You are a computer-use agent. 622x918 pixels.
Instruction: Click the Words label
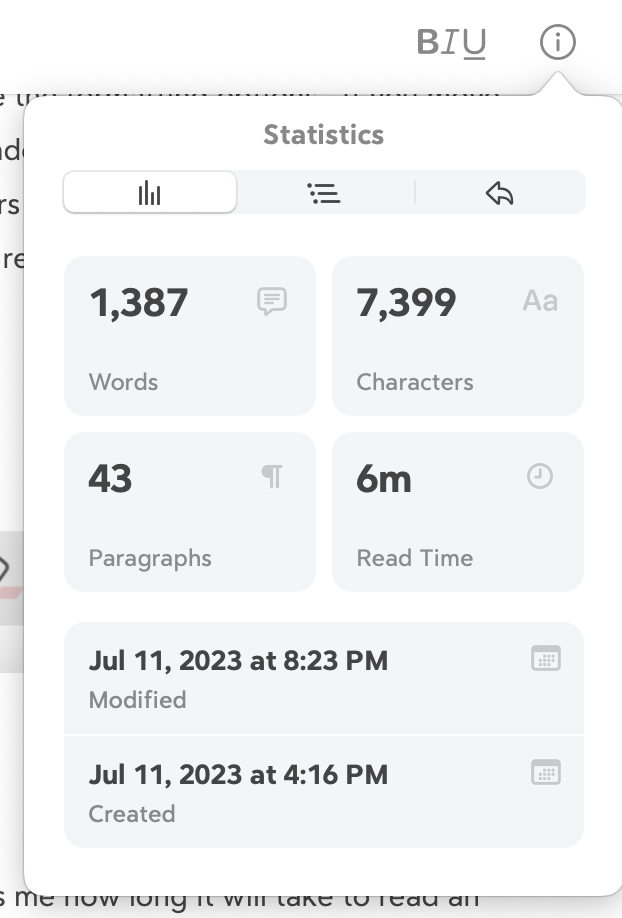coord(123,382)
